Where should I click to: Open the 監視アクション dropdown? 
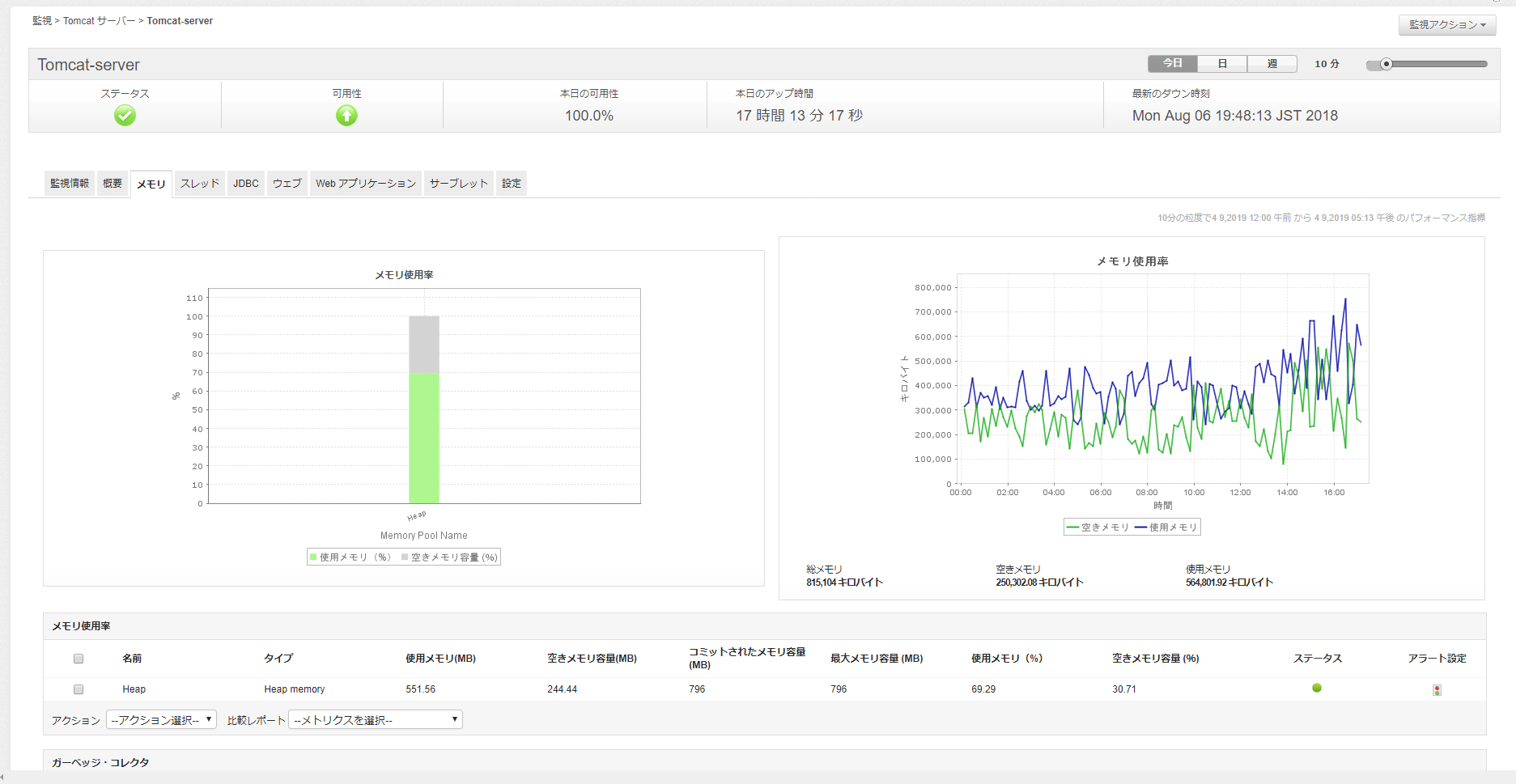coord(1446,25)
